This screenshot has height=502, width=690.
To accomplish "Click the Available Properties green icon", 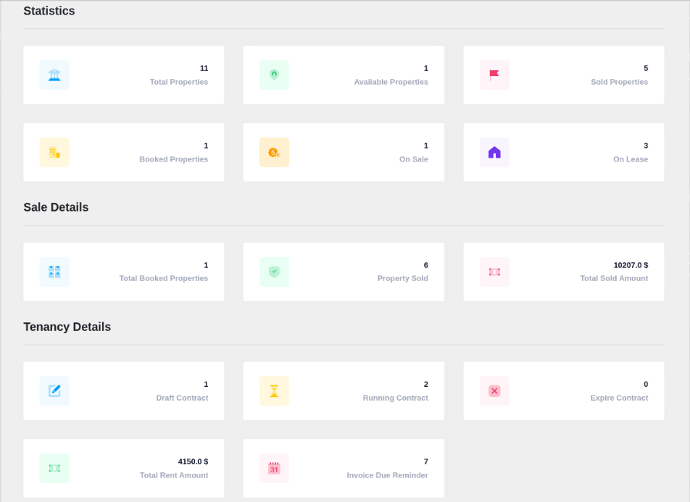I will (x=274, y=75).
